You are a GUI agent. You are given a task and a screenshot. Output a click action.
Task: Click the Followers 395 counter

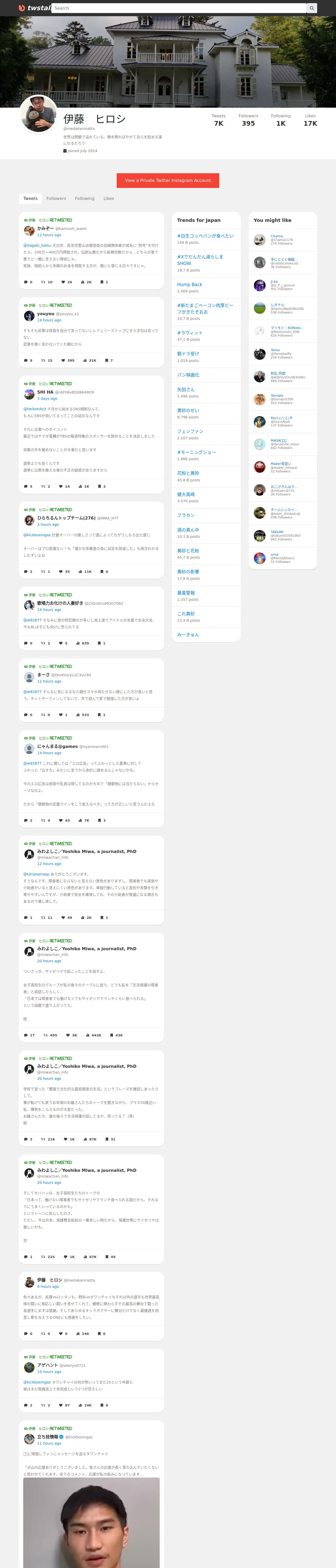coord(248,120)
